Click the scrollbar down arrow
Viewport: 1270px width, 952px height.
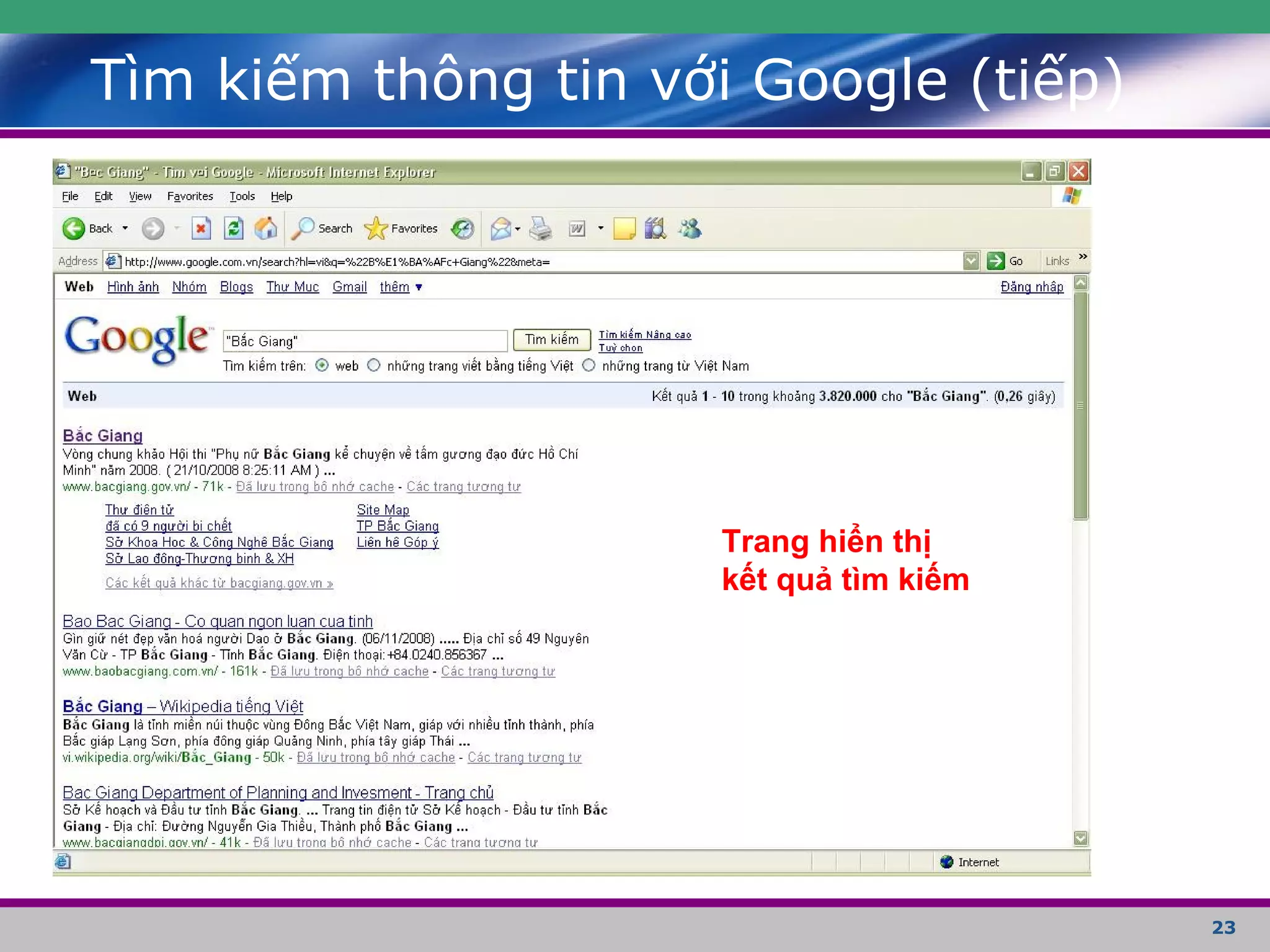[1080, 838]
